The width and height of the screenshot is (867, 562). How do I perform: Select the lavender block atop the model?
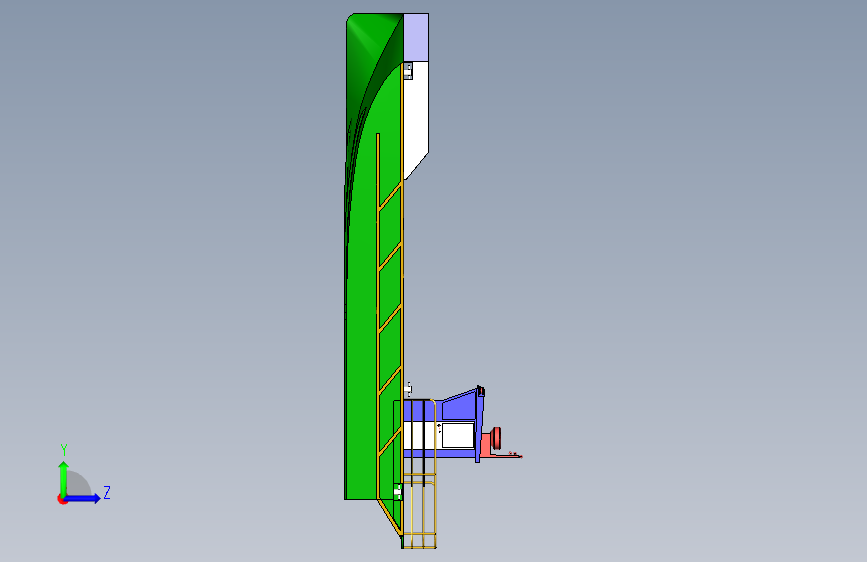click(x=416, y=37)
